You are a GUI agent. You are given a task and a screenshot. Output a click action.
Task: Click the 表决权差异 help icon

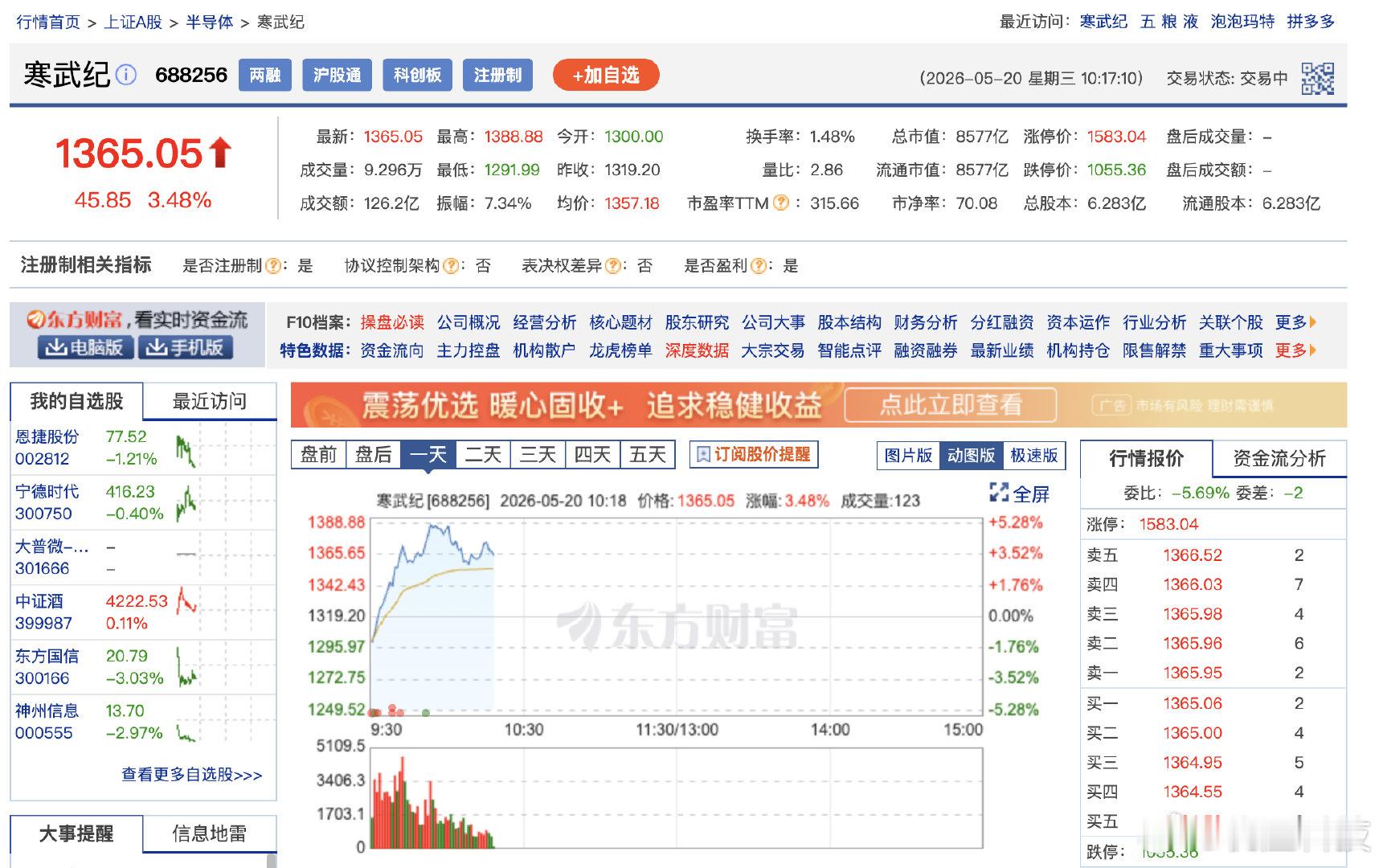(613, 266)
